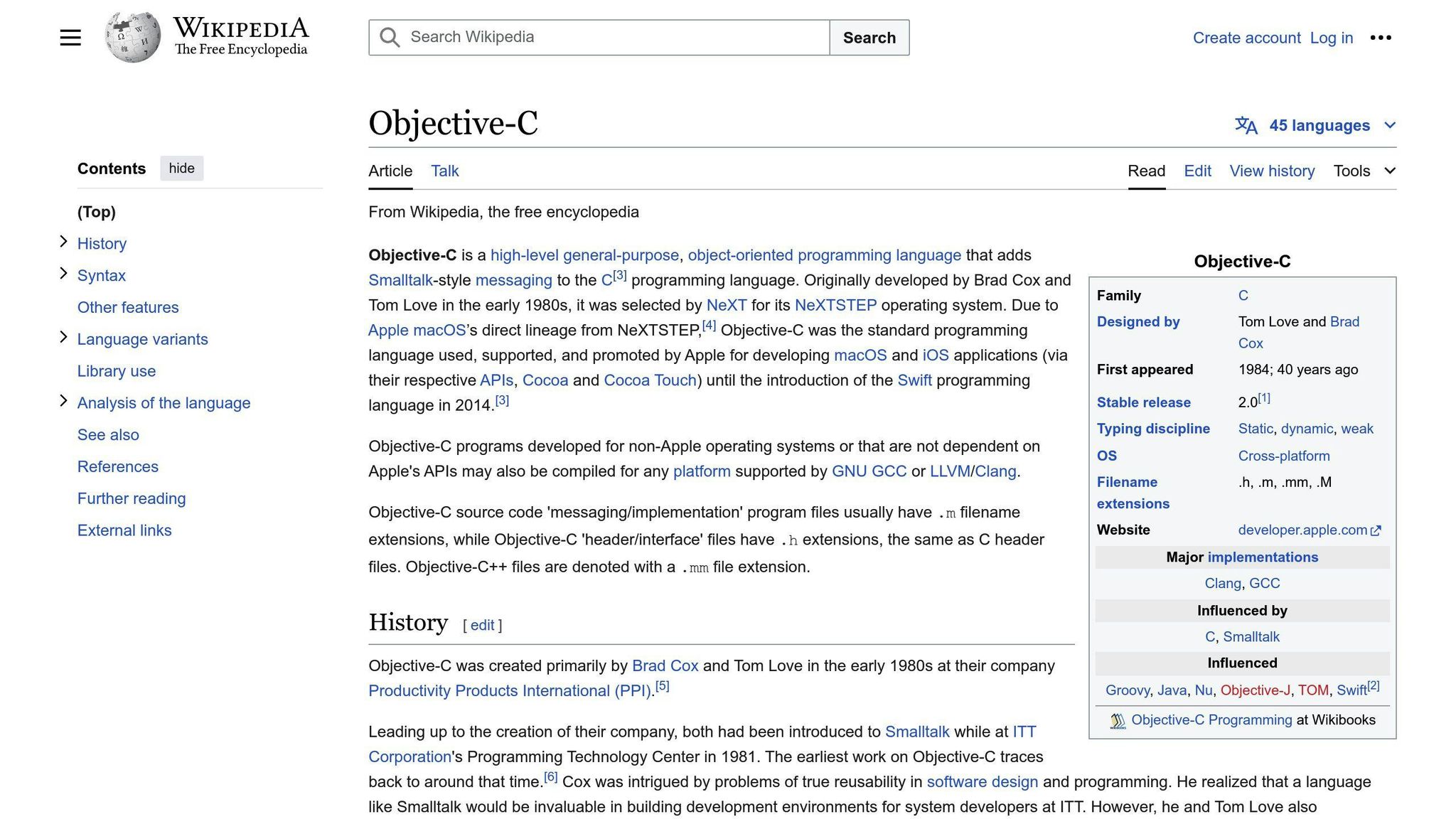Open the ellipsis personal tools menu
This screenshot has width=1456, height=819.
(1381, 38)
